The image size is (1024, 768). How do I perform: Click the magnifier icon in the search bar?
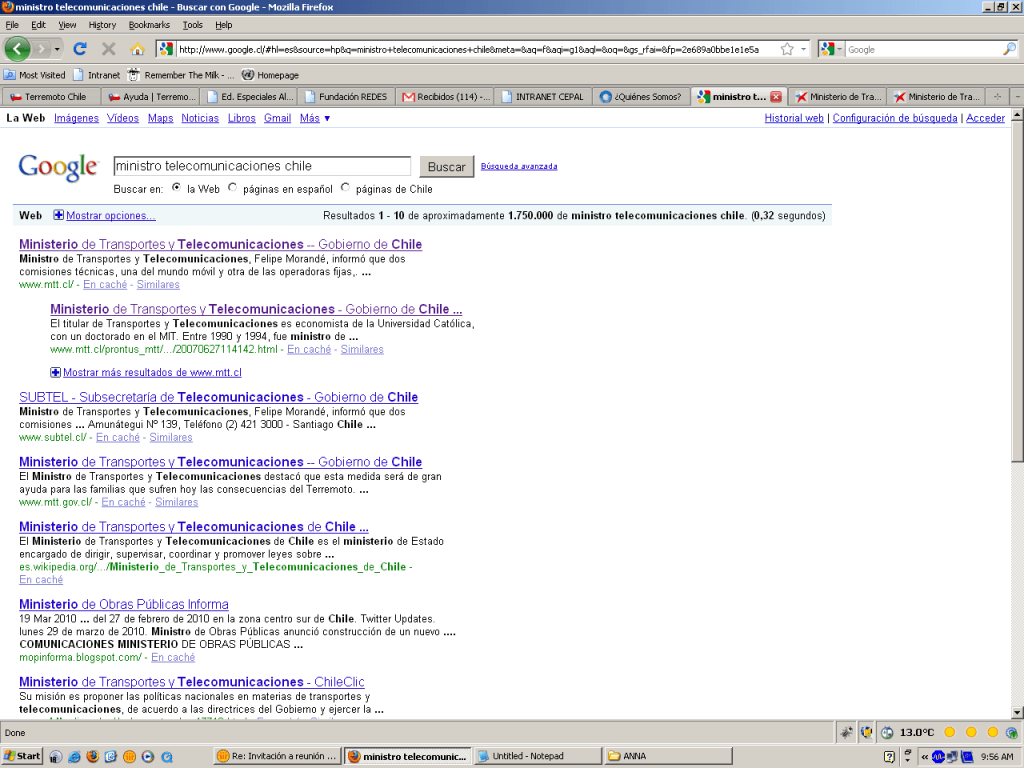click(x=1009, y=49)
